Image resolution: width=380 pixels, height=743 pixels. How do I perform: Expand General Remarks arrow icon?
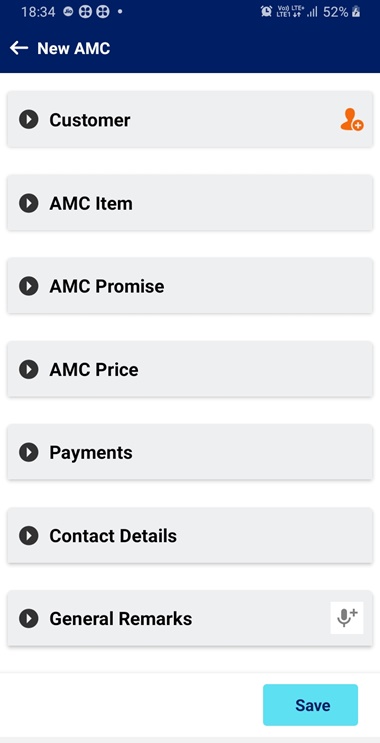tap(28, 618)
